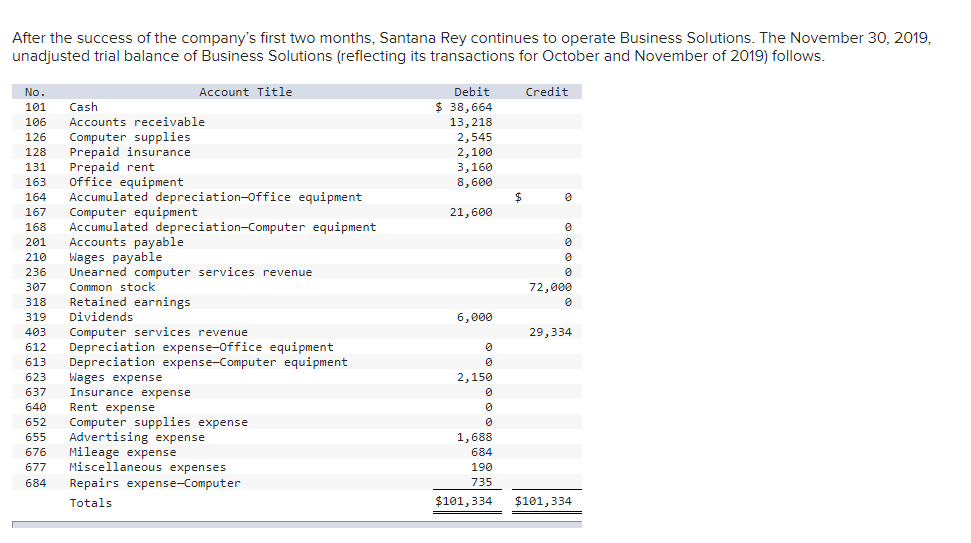Click Miscellaneous expenses debit 190
This screenshot has width=971, height=543.
pos(481,467)
